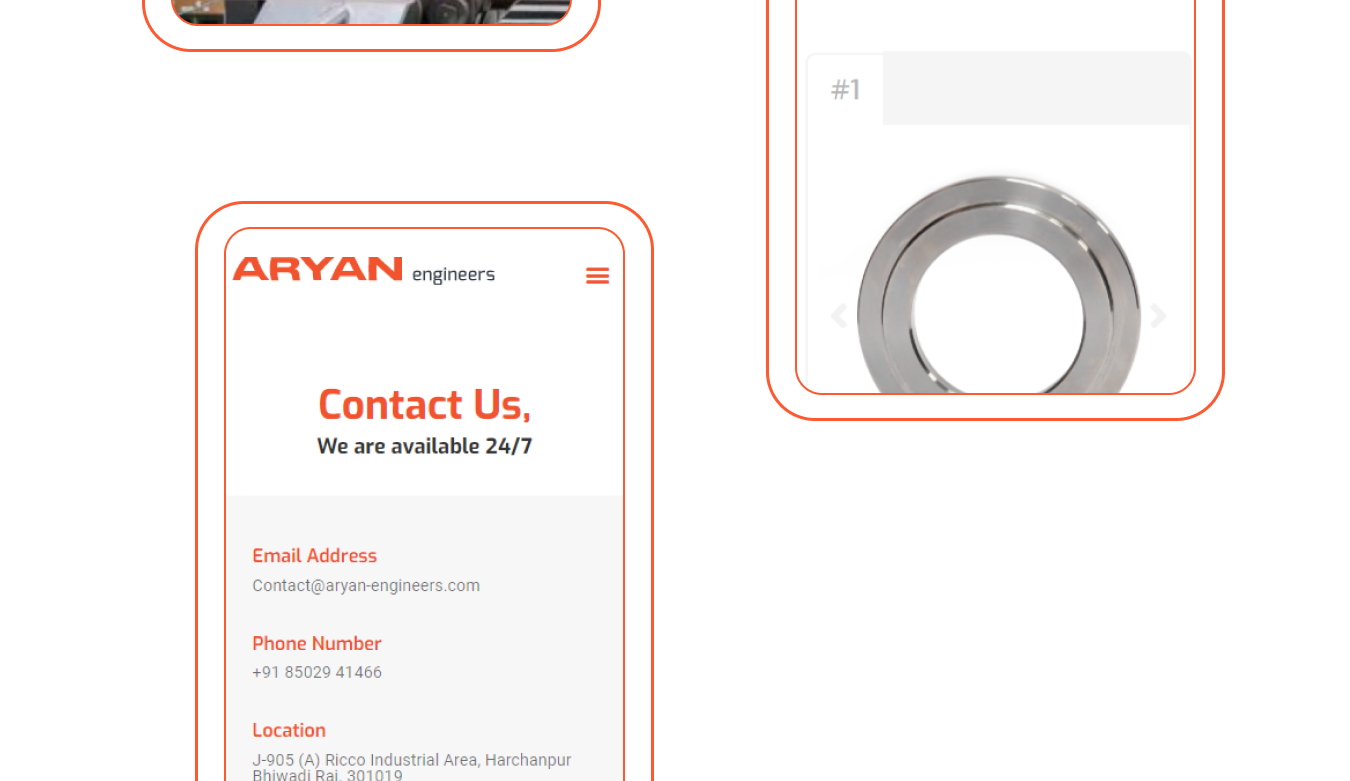
Task: Click the cropped machinery photo at top left
Action: 371,11
